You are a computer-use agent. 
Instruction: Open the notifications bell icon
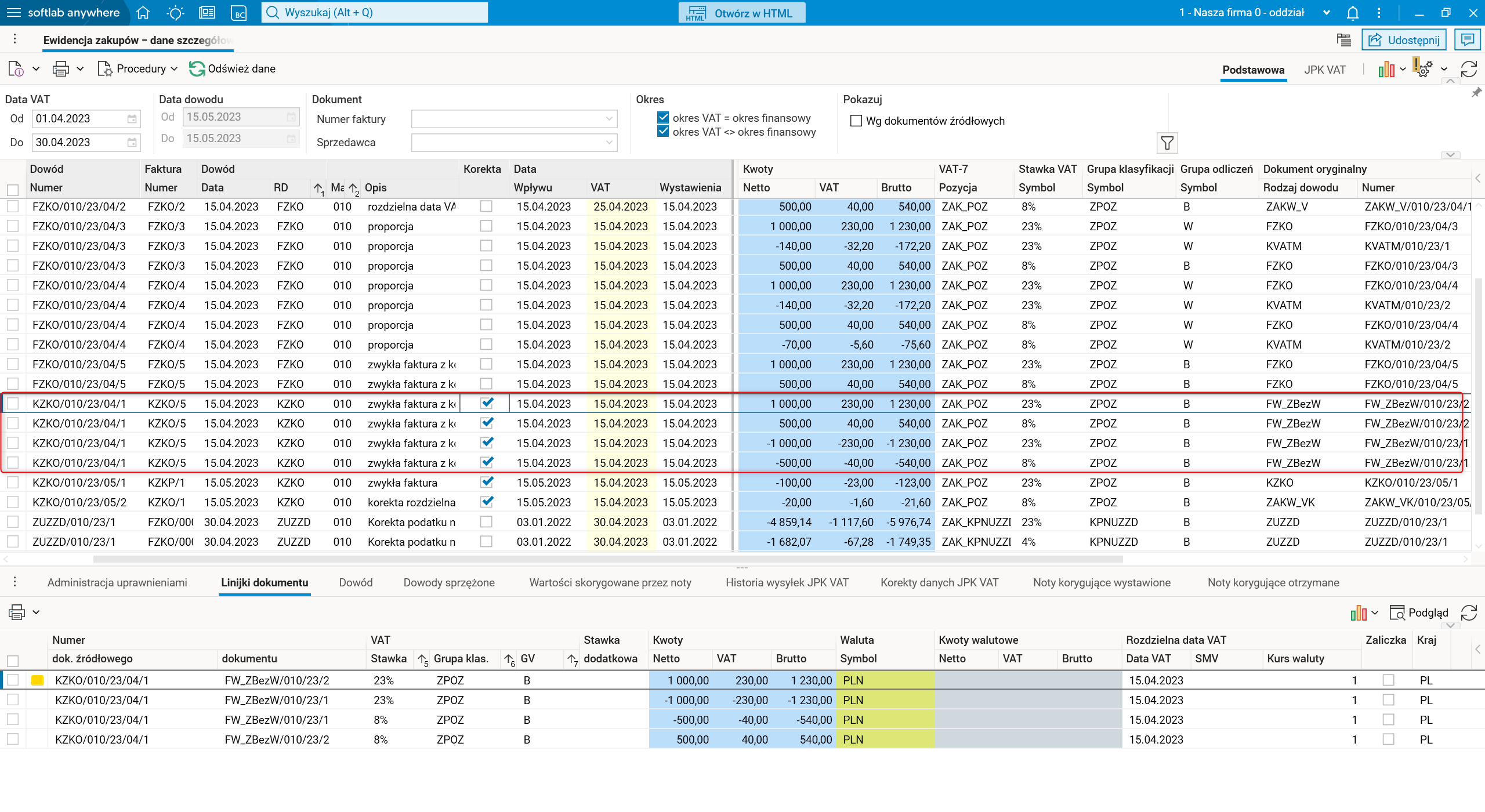pyautogui.click(x=1353, y=13)
